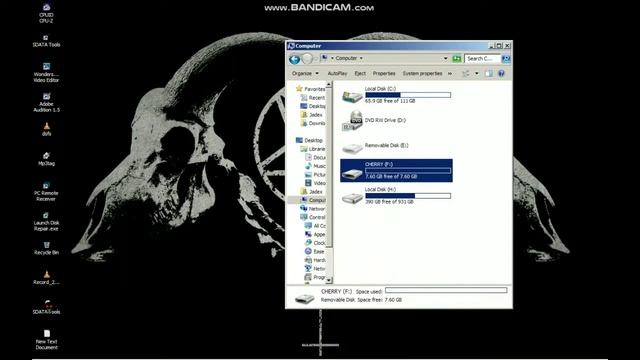This screenshot has height=360, width=640.
Task: Open Explorer help question mark icon
Action: [x=501, y=73]
